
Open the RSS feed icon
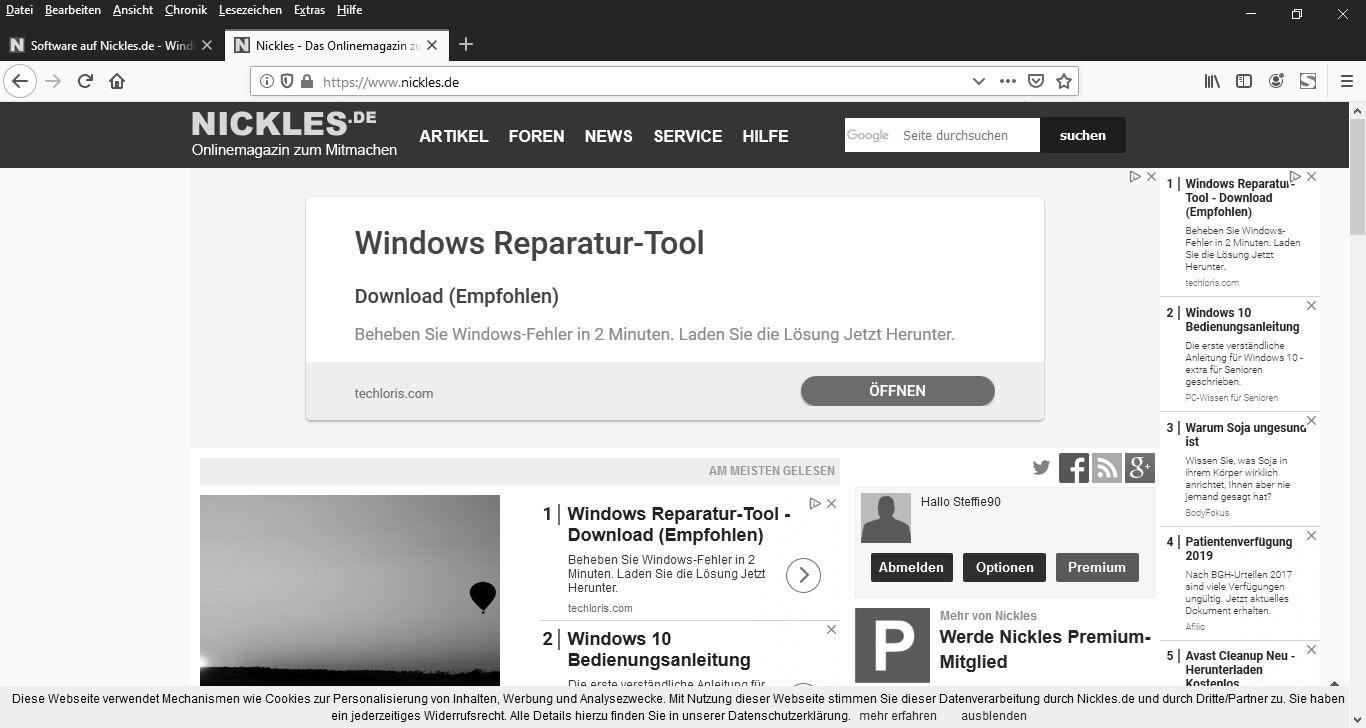click(x=1107, y=468)
